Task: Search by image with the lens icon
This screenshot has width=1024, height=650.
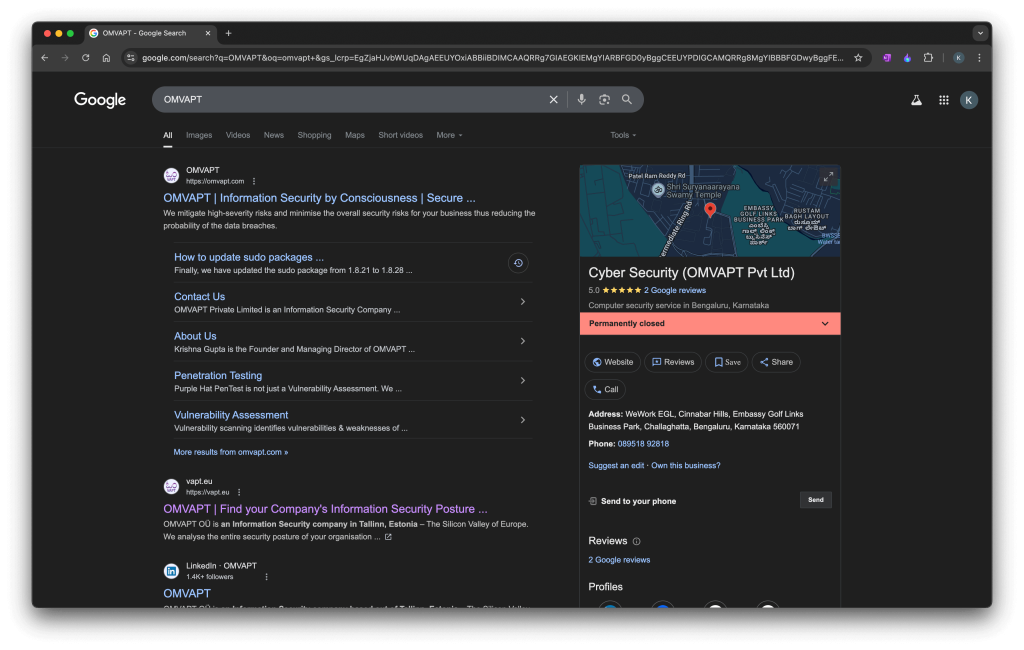Action: (604, 99)
